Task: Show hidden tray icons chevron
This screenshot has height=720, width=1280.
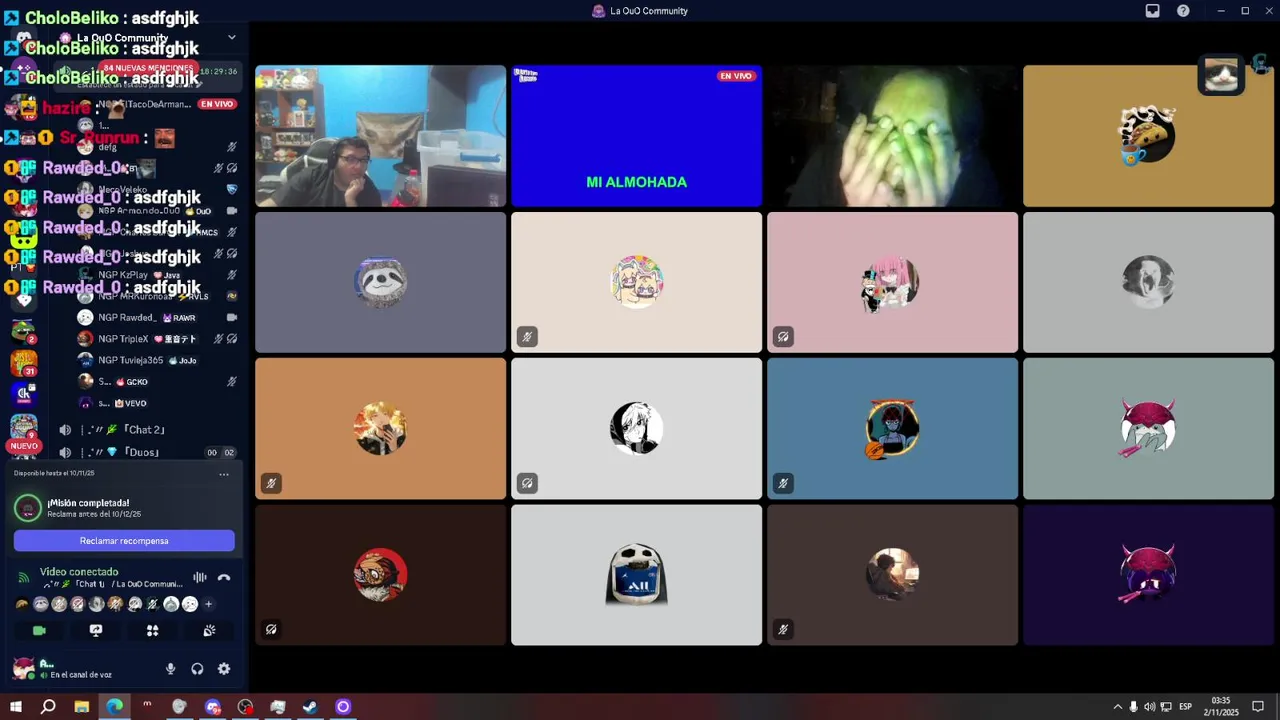Action: tap(1117, 707)
